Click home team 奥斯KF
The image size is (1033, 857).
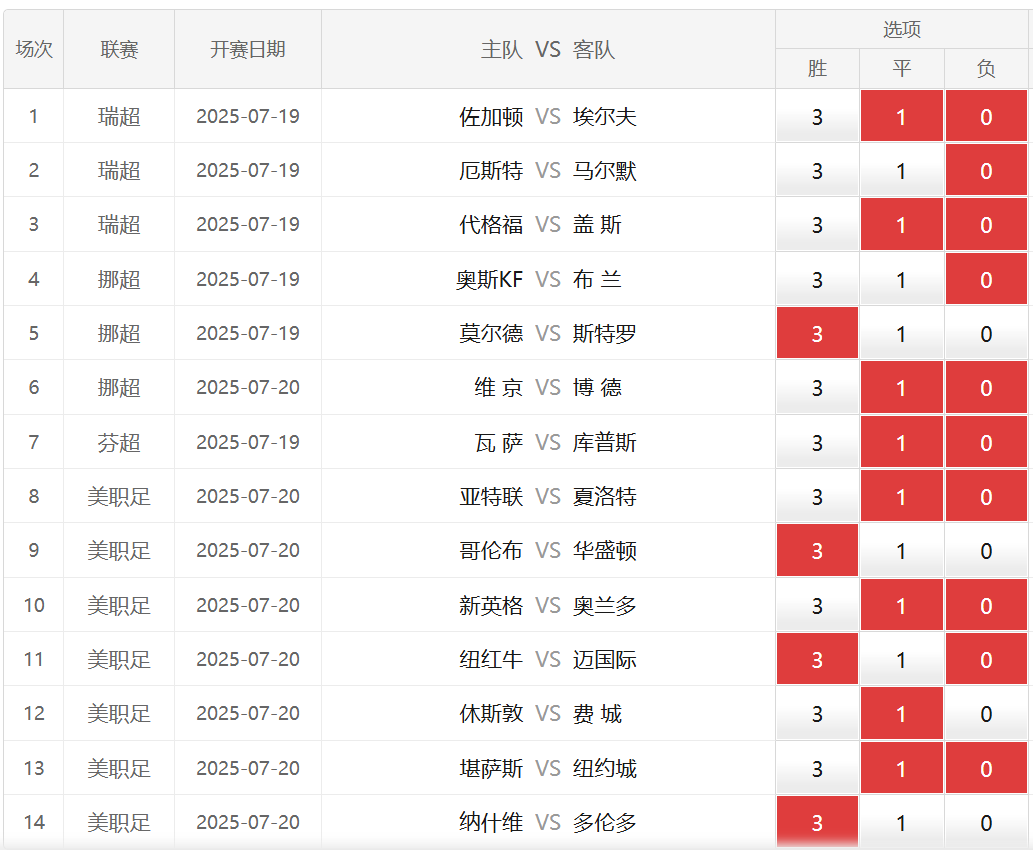click(x=489, y=279)
